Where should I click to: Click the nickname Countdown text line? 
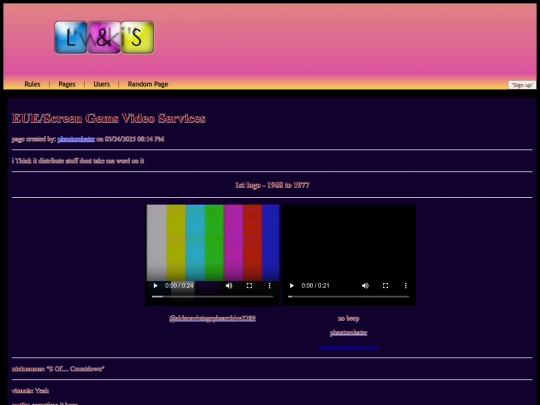pyautogui.click(x=58, y=369)
